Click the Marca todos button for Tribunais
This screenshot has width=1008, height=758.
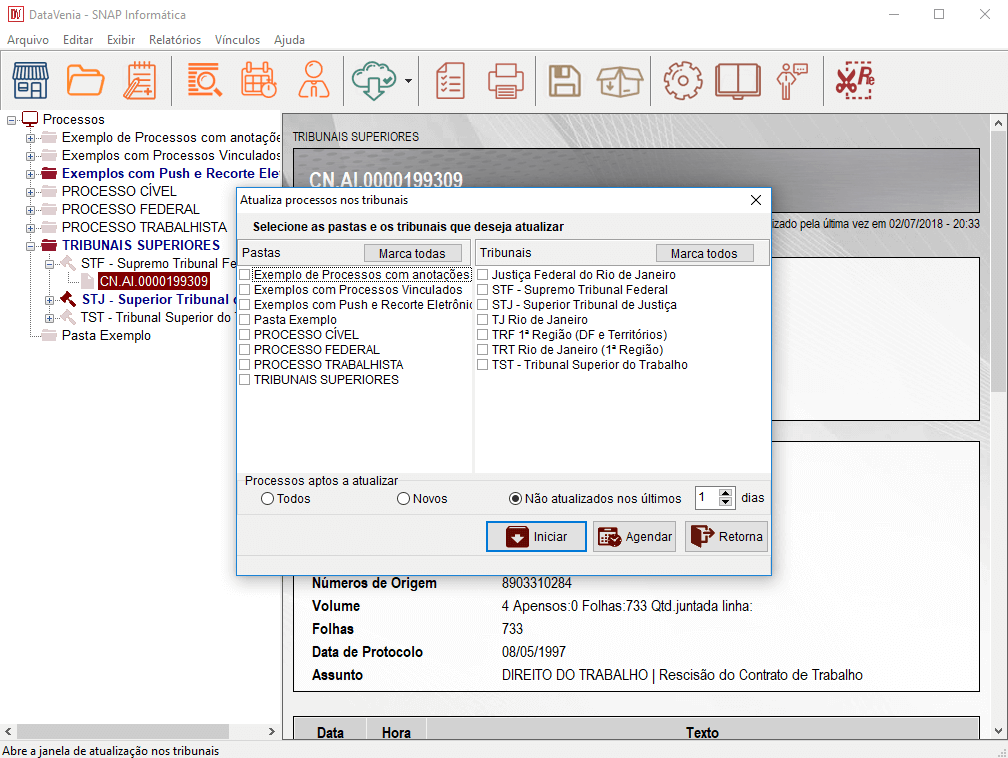(705, 253)
